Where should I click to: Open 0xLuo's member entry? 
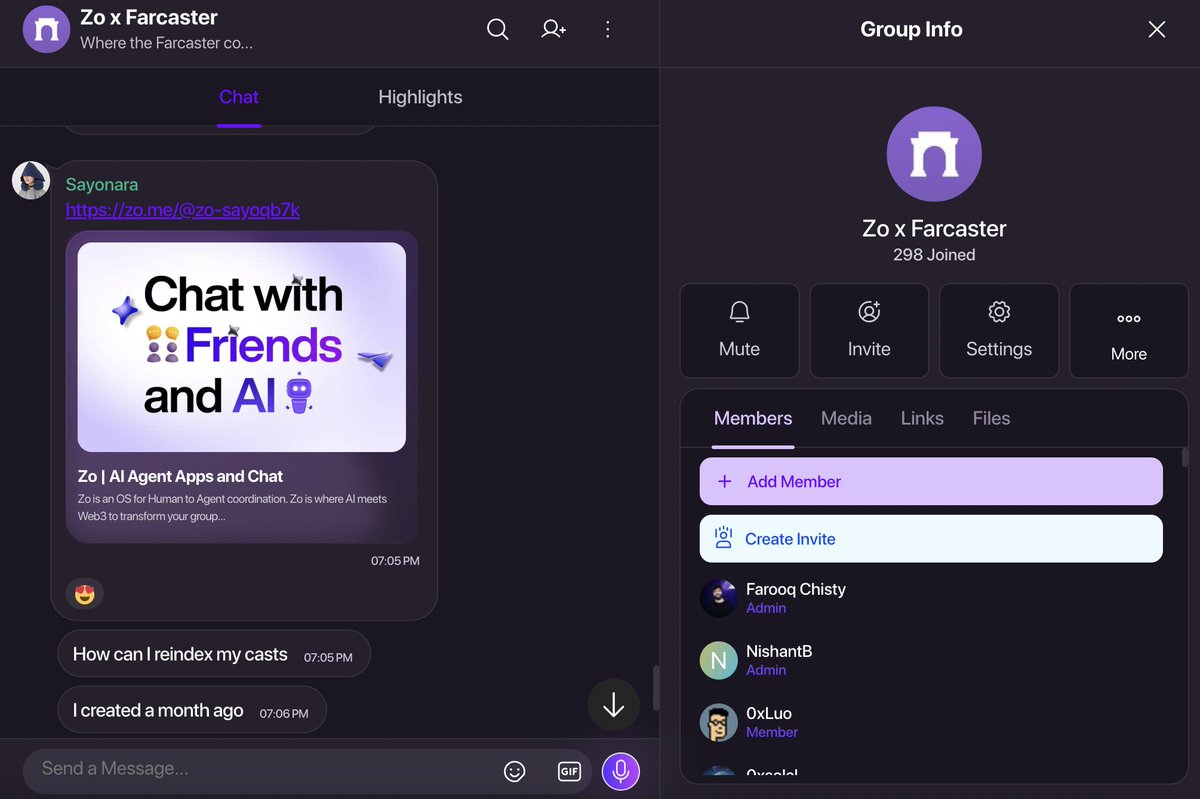tap(931, 722)
